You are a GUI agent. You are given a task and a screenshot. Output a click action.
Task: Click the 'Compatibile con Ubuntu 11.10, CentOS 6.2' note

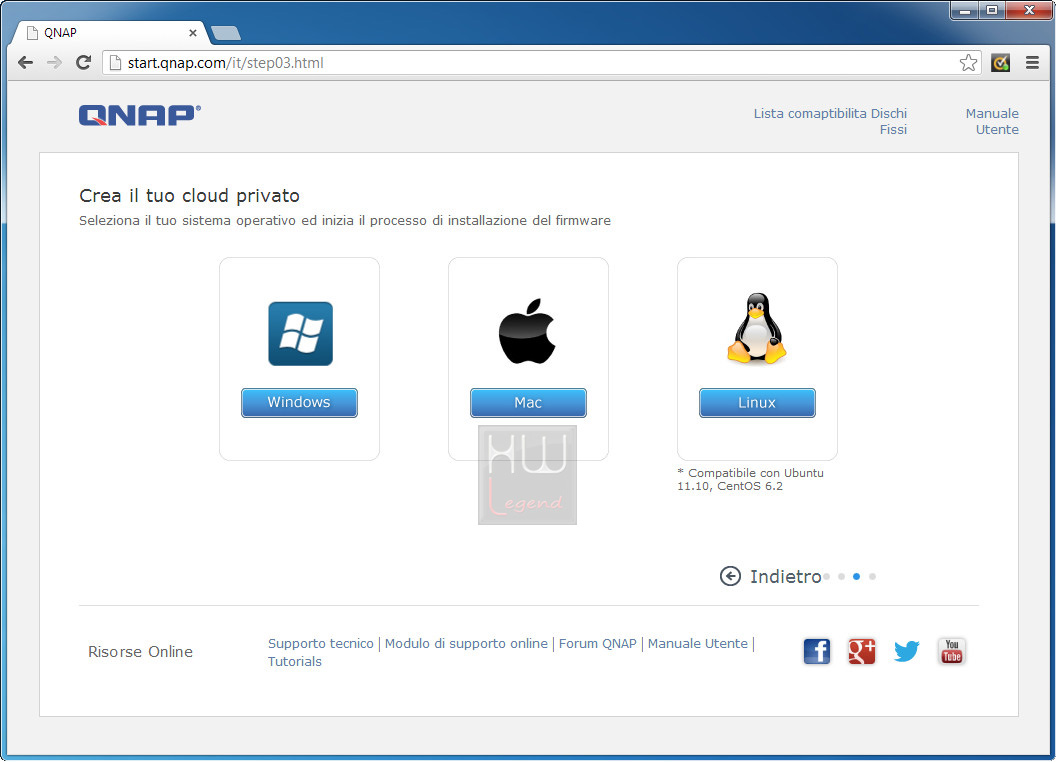click(x=750, y=479)
